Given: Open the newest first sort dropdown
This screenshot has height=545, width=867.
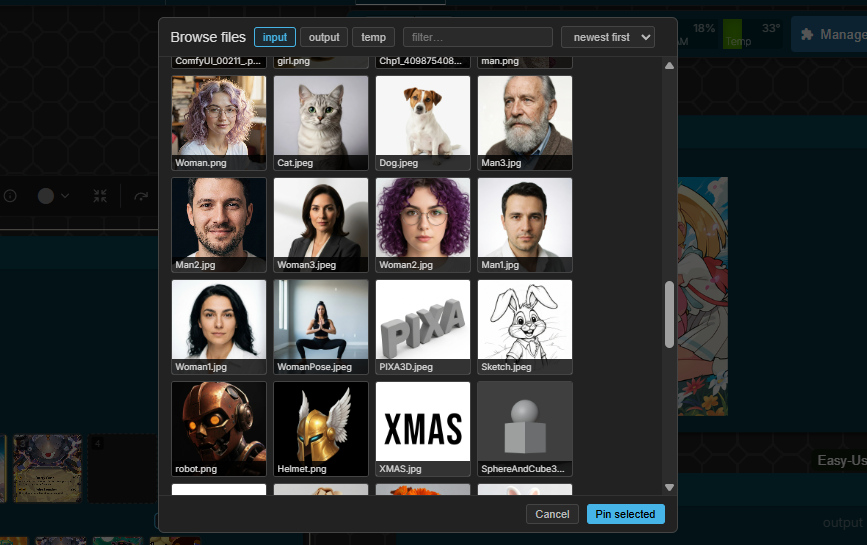Looking at the screenshot, I should coord(608,37).
